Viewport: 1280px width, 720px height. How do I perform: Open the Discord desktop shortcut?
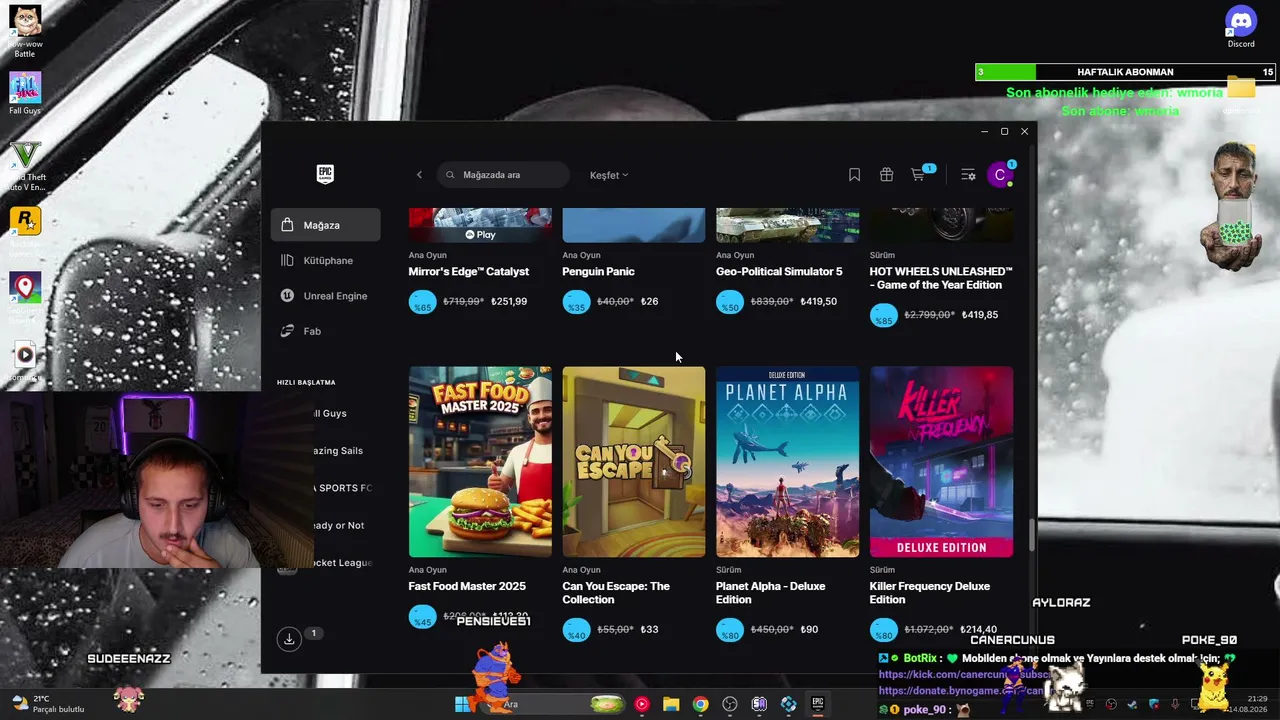point(1241,26)
